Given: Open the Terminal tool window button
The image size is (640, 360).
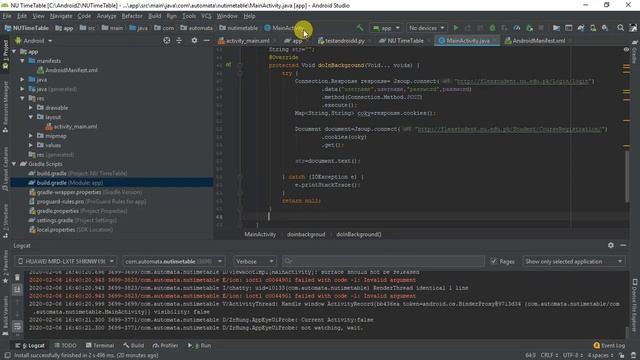Looking at the screenshot, I should 100,345.
